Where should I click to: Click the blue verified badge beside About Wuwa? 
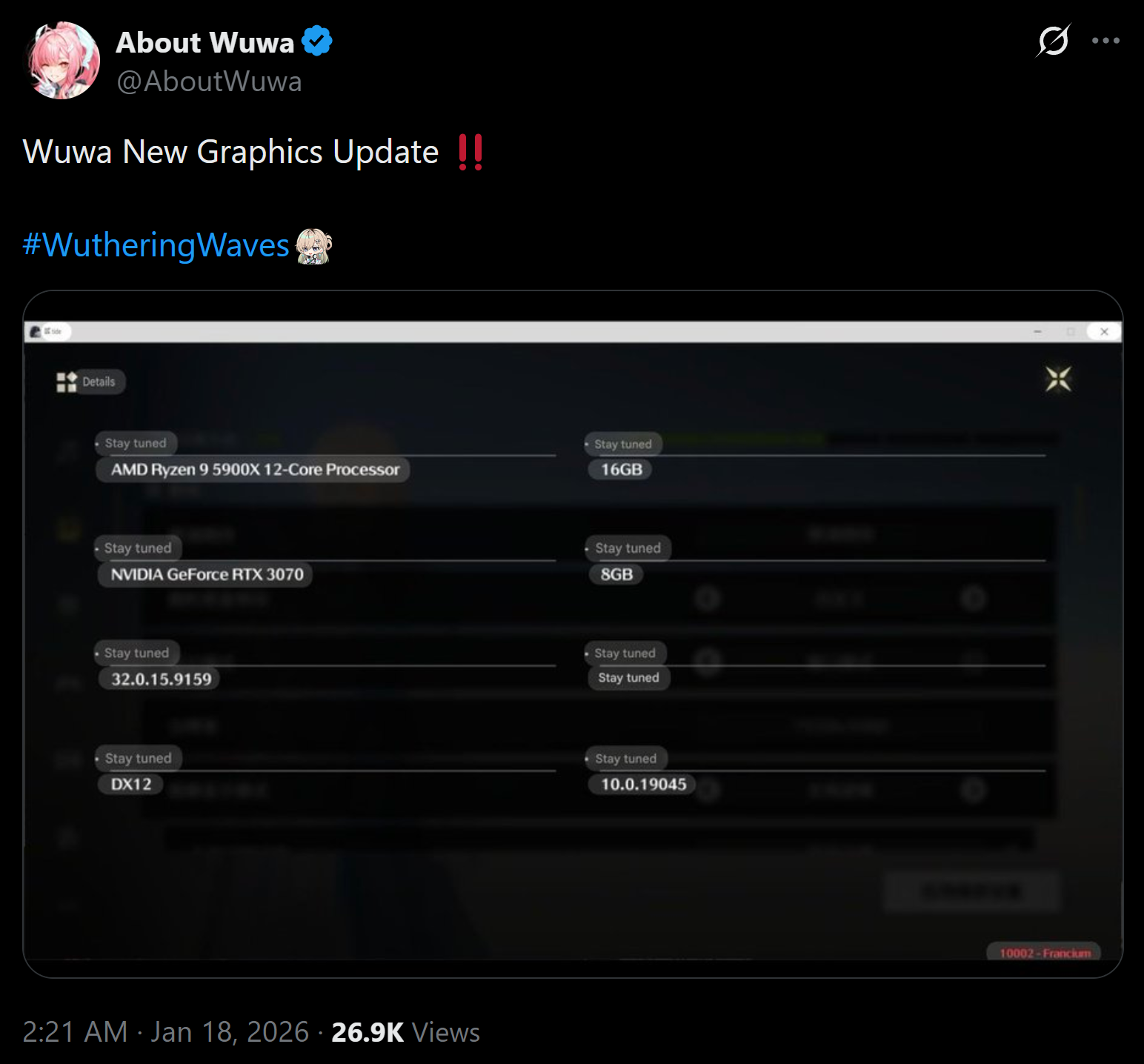317,41
